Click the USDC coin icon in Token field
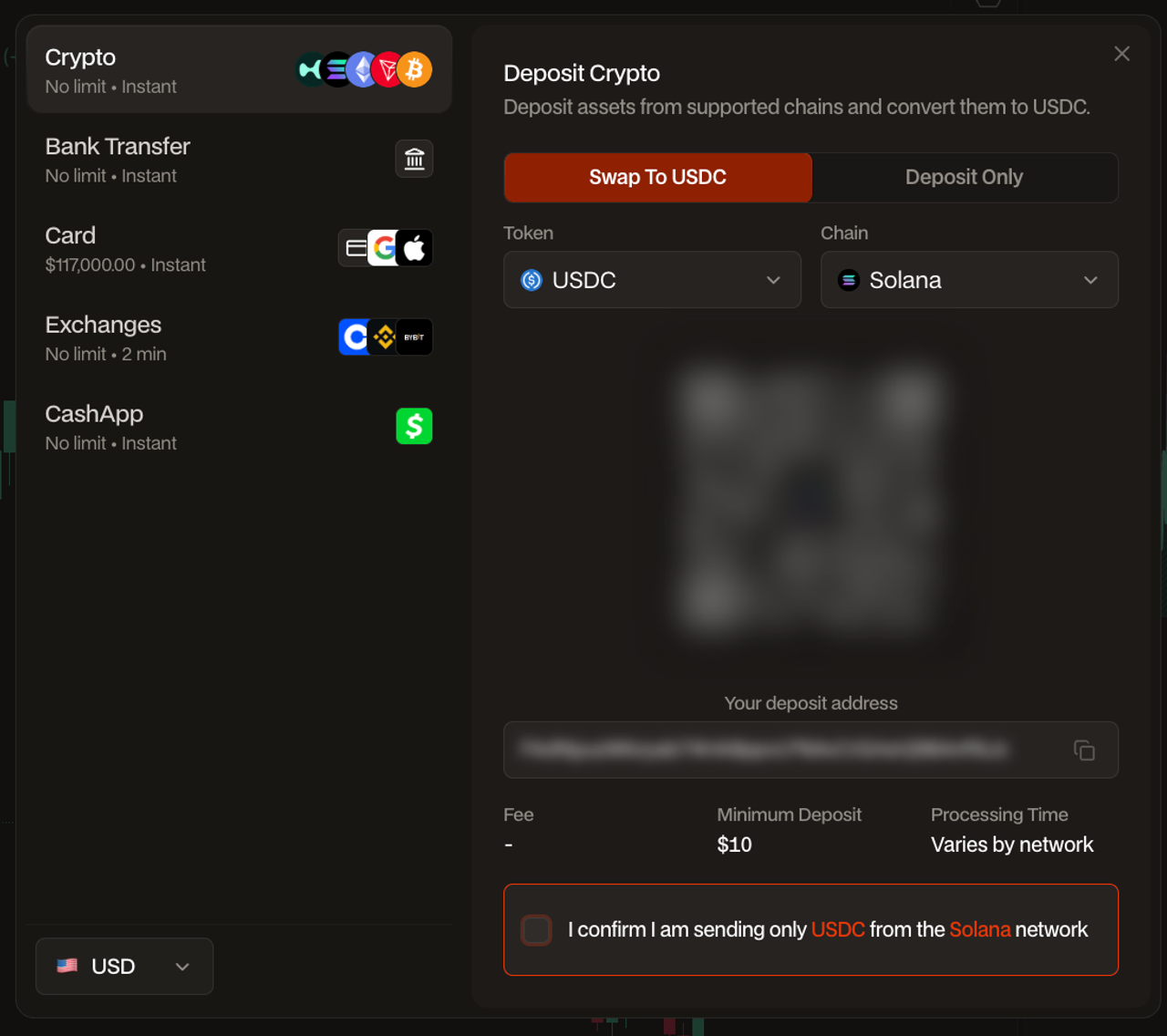This screenshot has height=1036, width=1167. coord(532,280)
